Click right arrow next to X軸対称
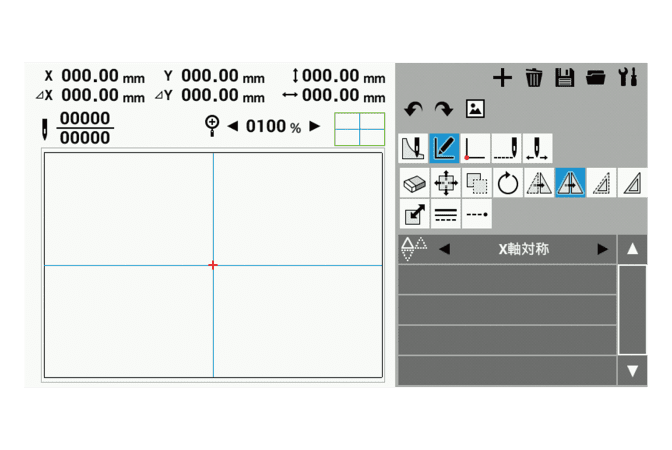Viewport: 672px width, 450px height. 602,249
